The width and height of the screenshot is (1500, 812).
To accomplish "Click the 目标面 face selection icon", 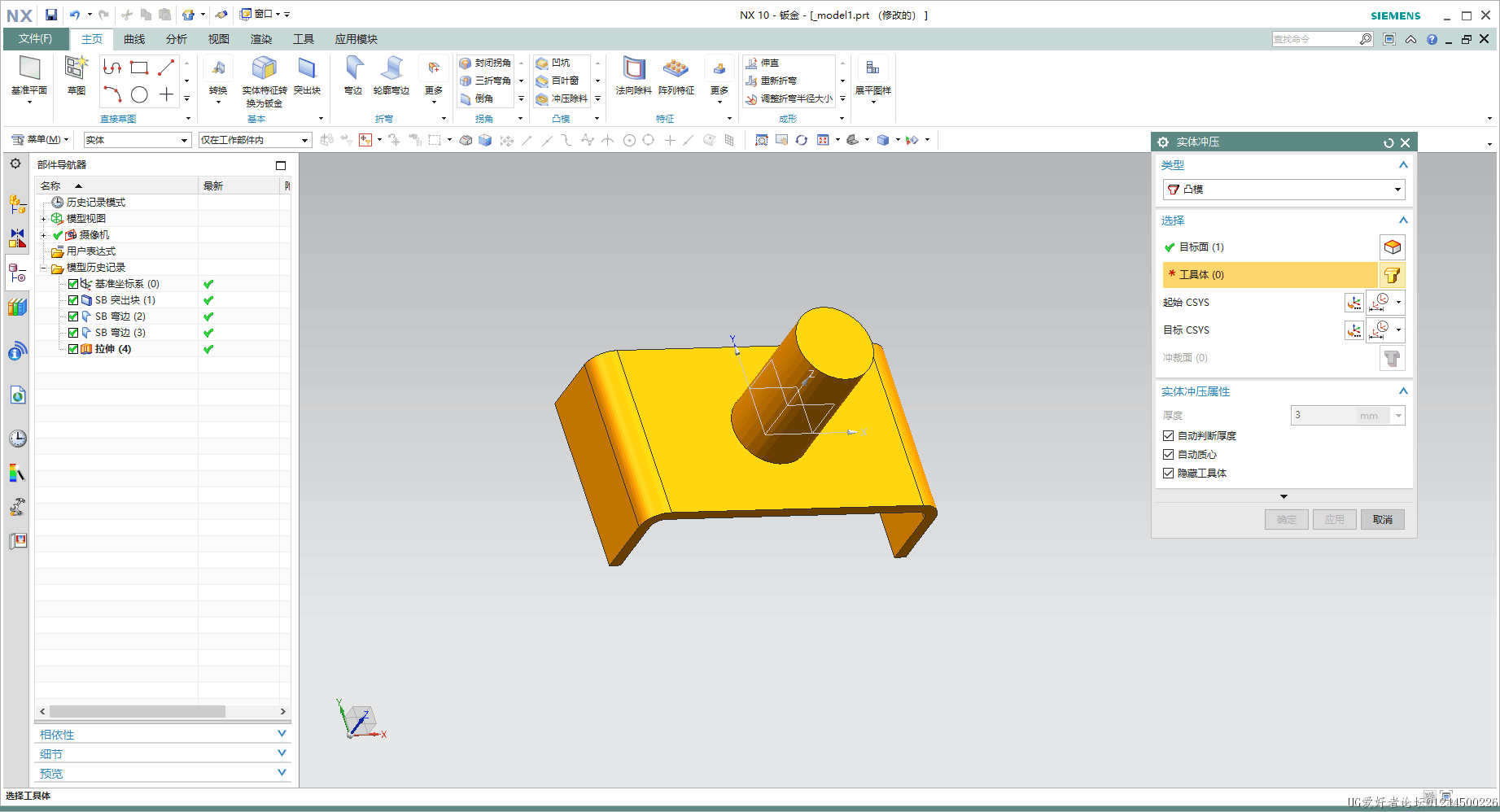I will tap(1393, 247).
